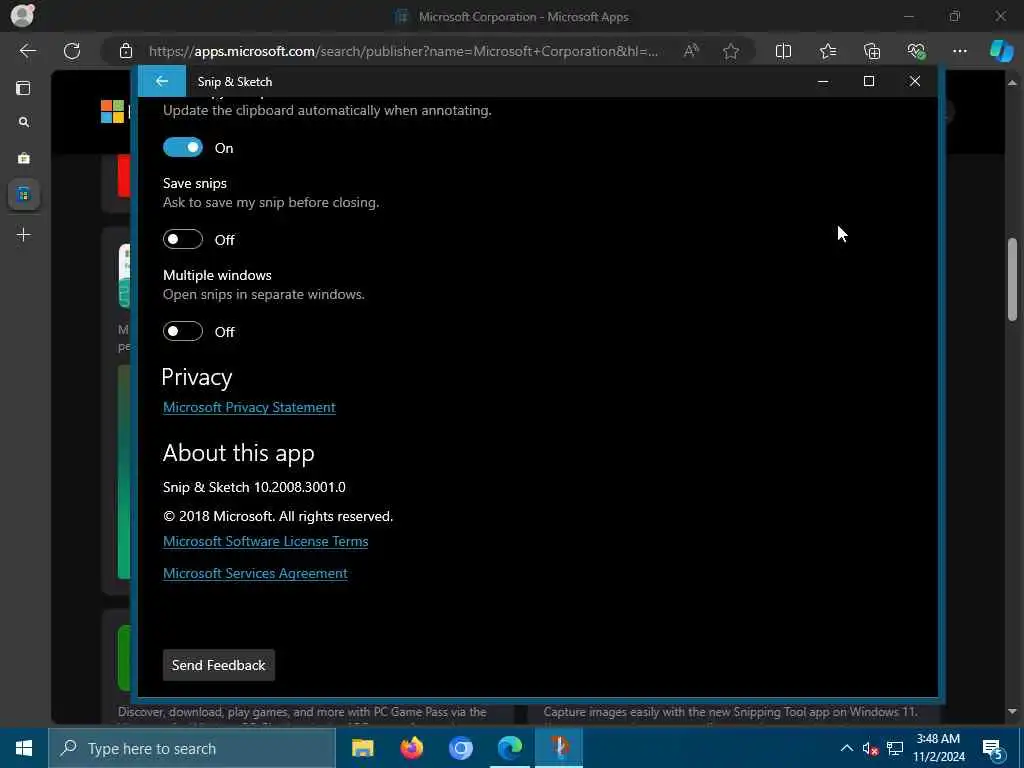
Task: Add page to favorites with star icon
Action: [x=731, y=51]
